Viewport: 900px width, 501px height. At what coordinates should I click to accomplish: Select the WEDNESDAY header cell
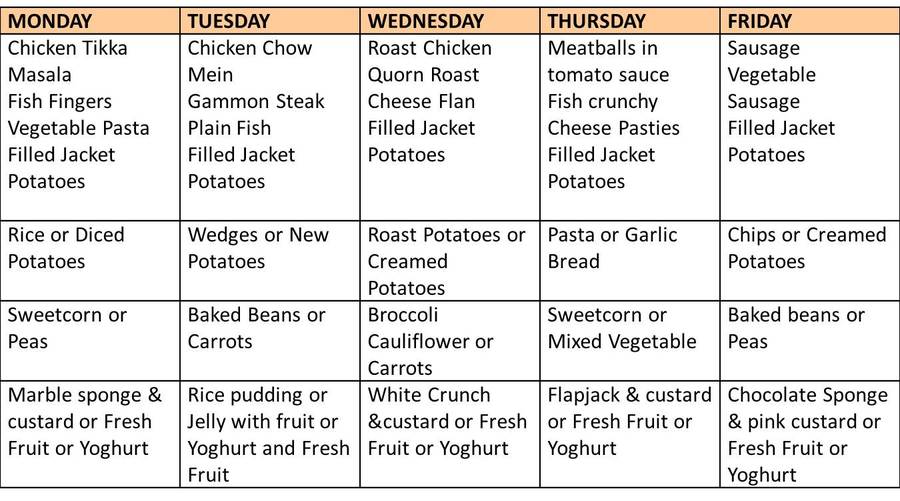pyautogui.click(x=450, y=21)
